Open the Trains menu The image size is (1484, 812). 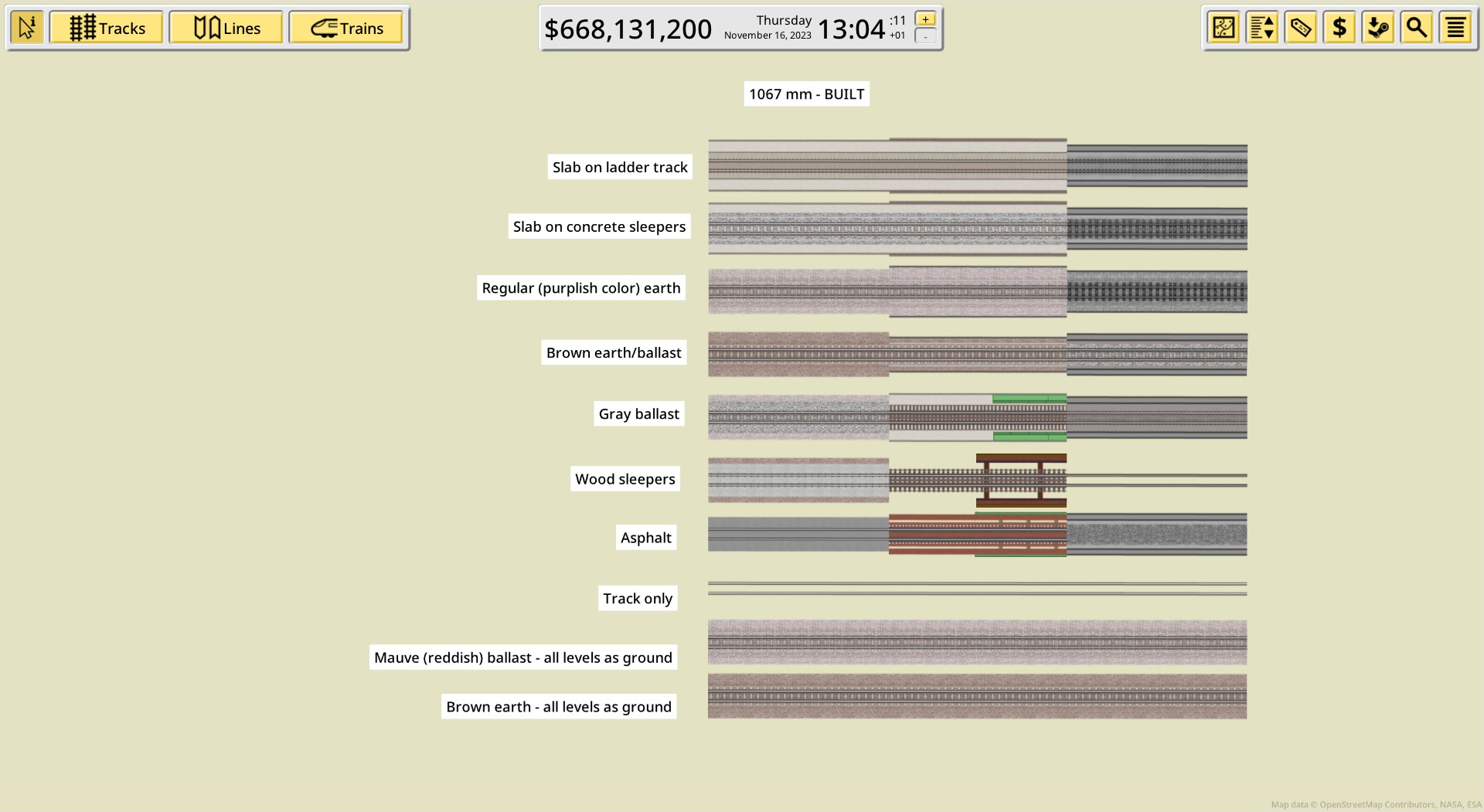coord(346,28)
